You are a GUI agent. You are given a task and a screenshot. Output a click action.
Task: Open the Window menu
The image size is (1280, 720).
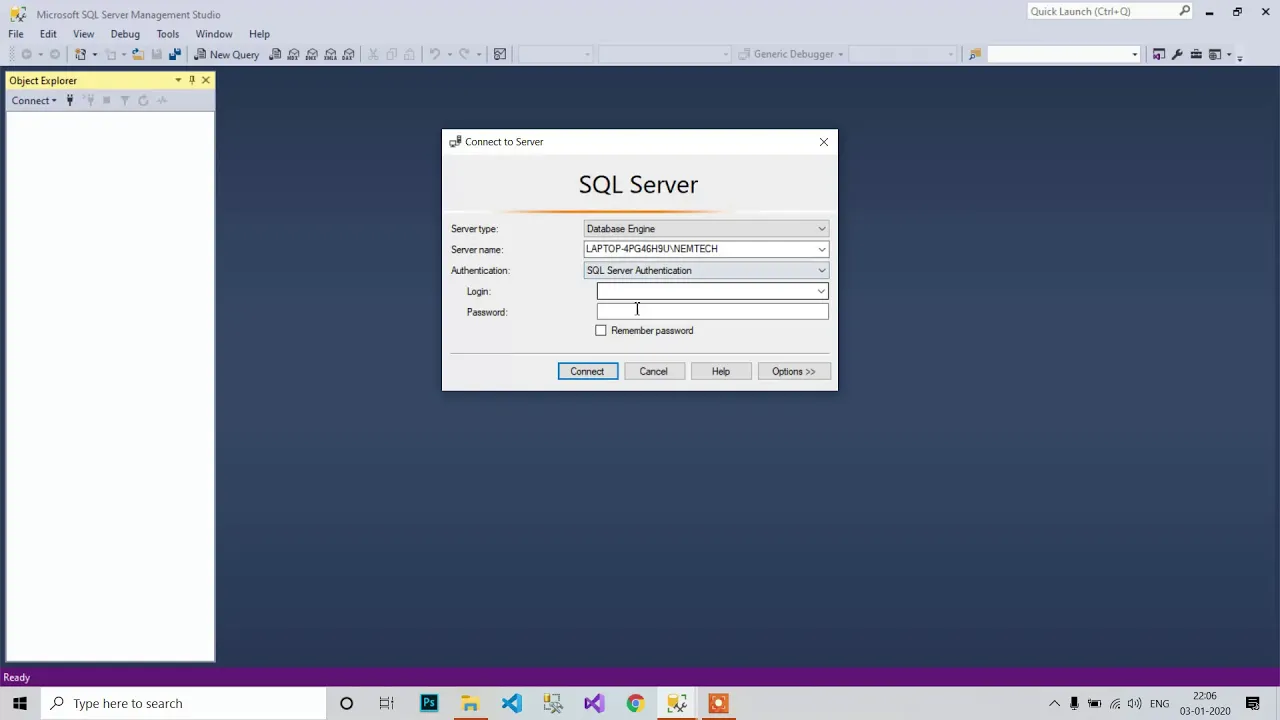coord(214,34)
